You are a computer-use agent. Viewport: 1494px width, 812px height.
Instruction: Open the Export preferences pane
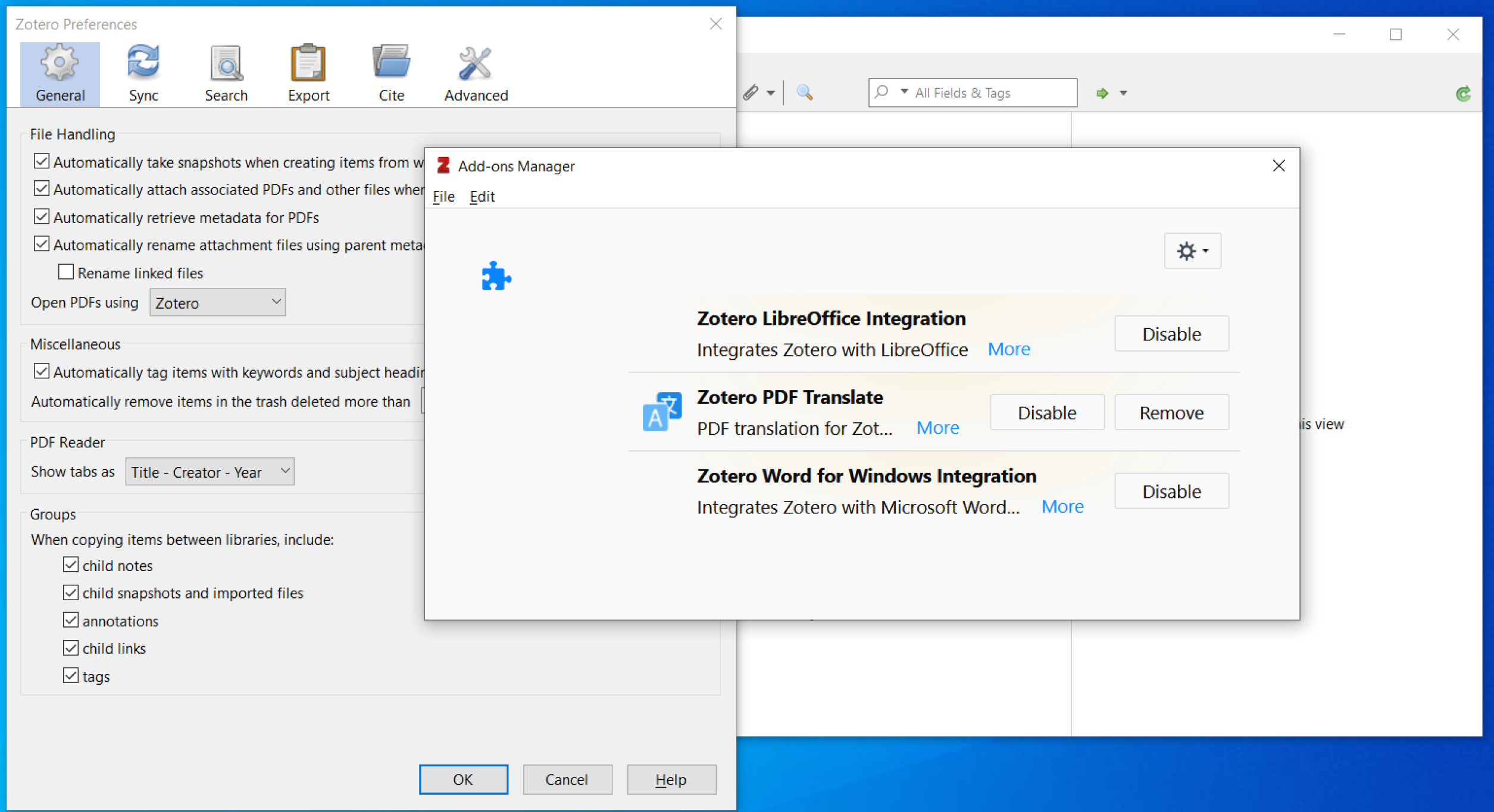click(x=308, y=71)
